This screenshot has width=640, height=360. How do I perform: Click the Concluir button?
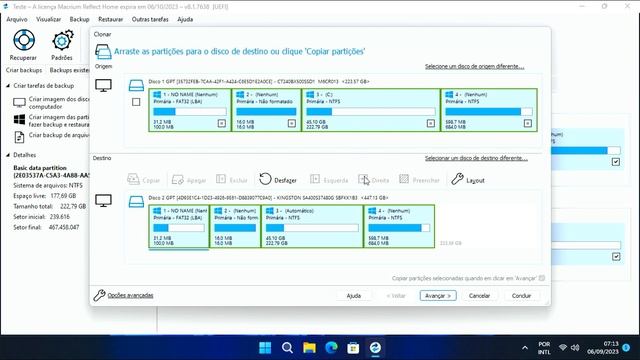(x=522, y=296)
